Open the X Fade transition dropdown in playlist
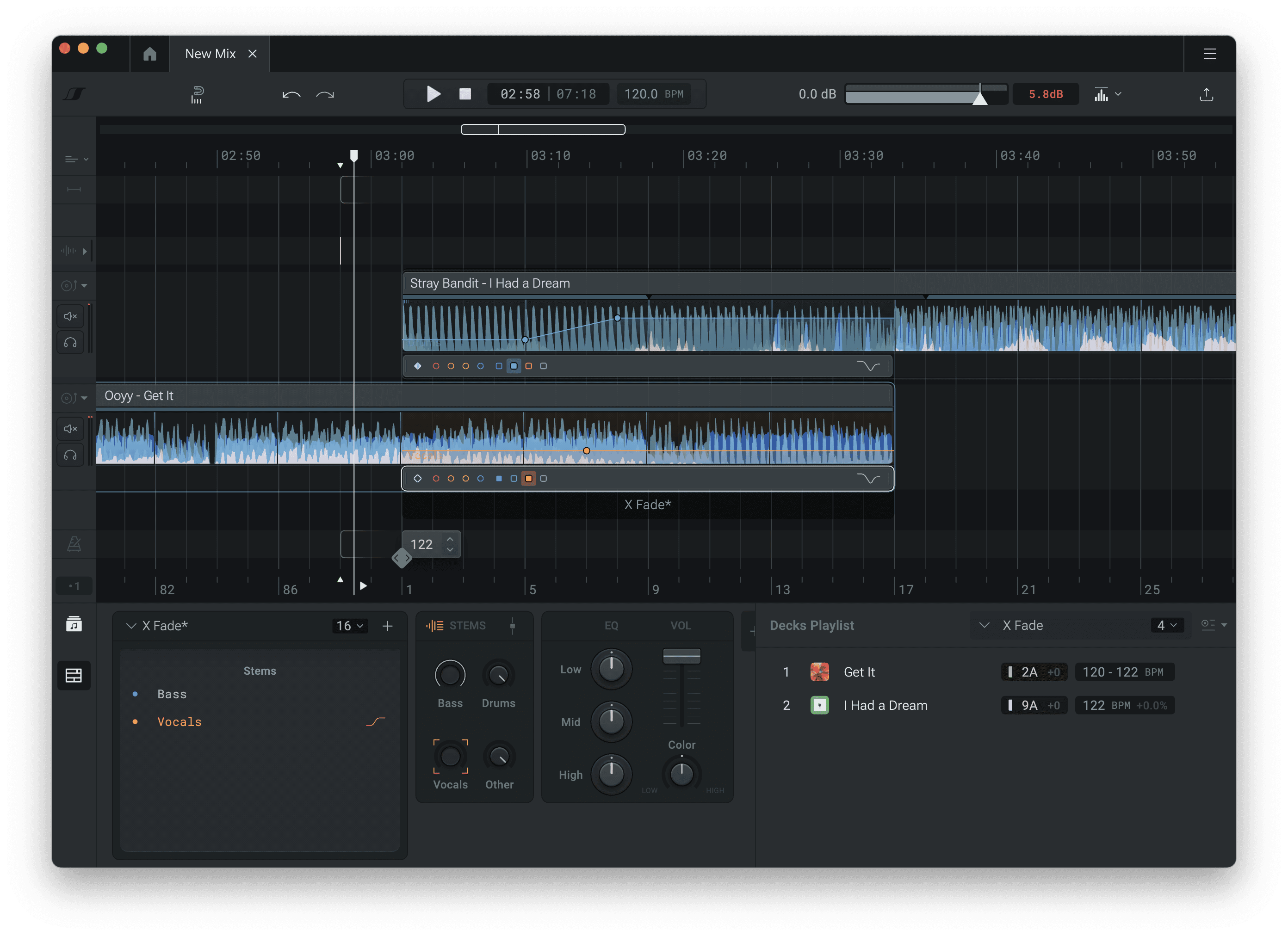 pos(1022,625)
